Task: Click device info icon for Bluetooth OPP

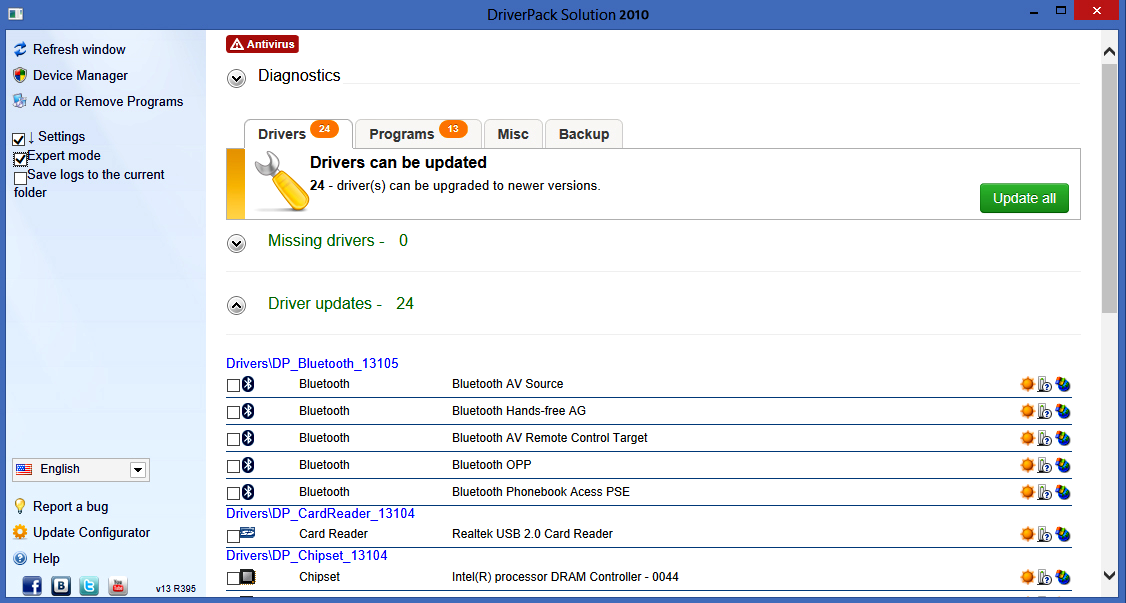Action: pos(1045,466)
